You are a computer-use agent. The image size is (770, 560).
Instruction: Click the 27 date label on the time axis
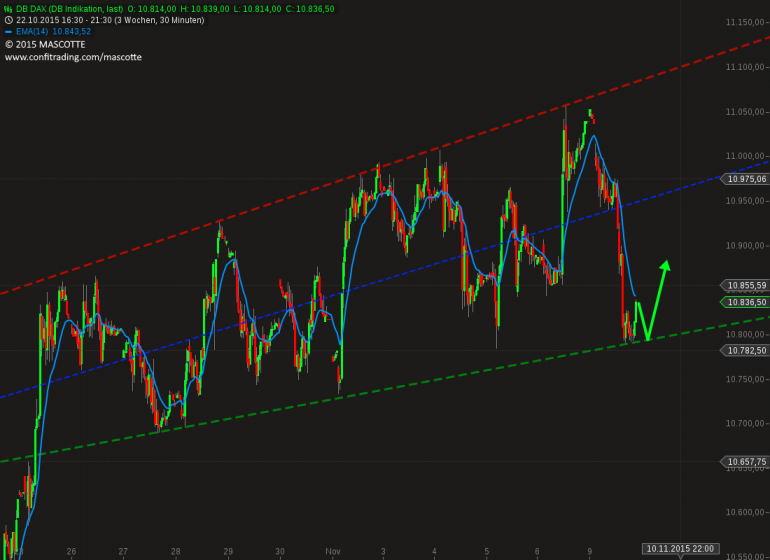pos(123,551)
